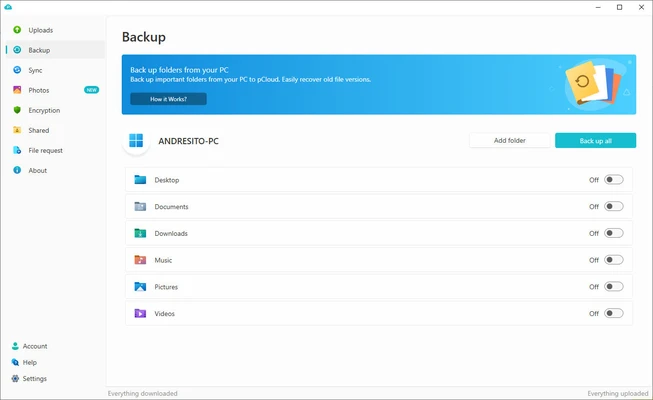653x400 pixels.
Task: Click the How it Works? button
Action: 168,99
